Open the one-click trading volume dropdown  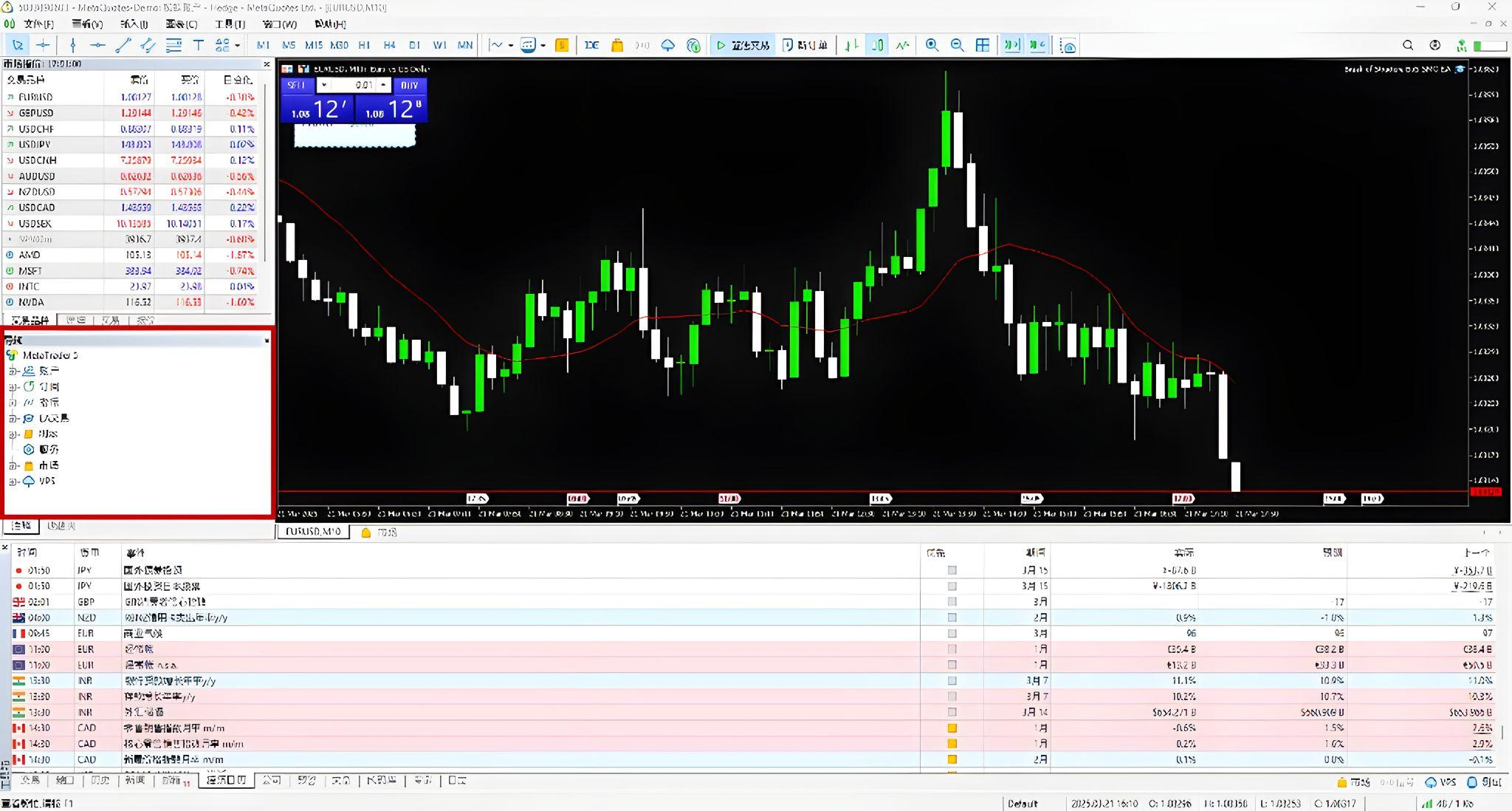click(x=323, y=85)
